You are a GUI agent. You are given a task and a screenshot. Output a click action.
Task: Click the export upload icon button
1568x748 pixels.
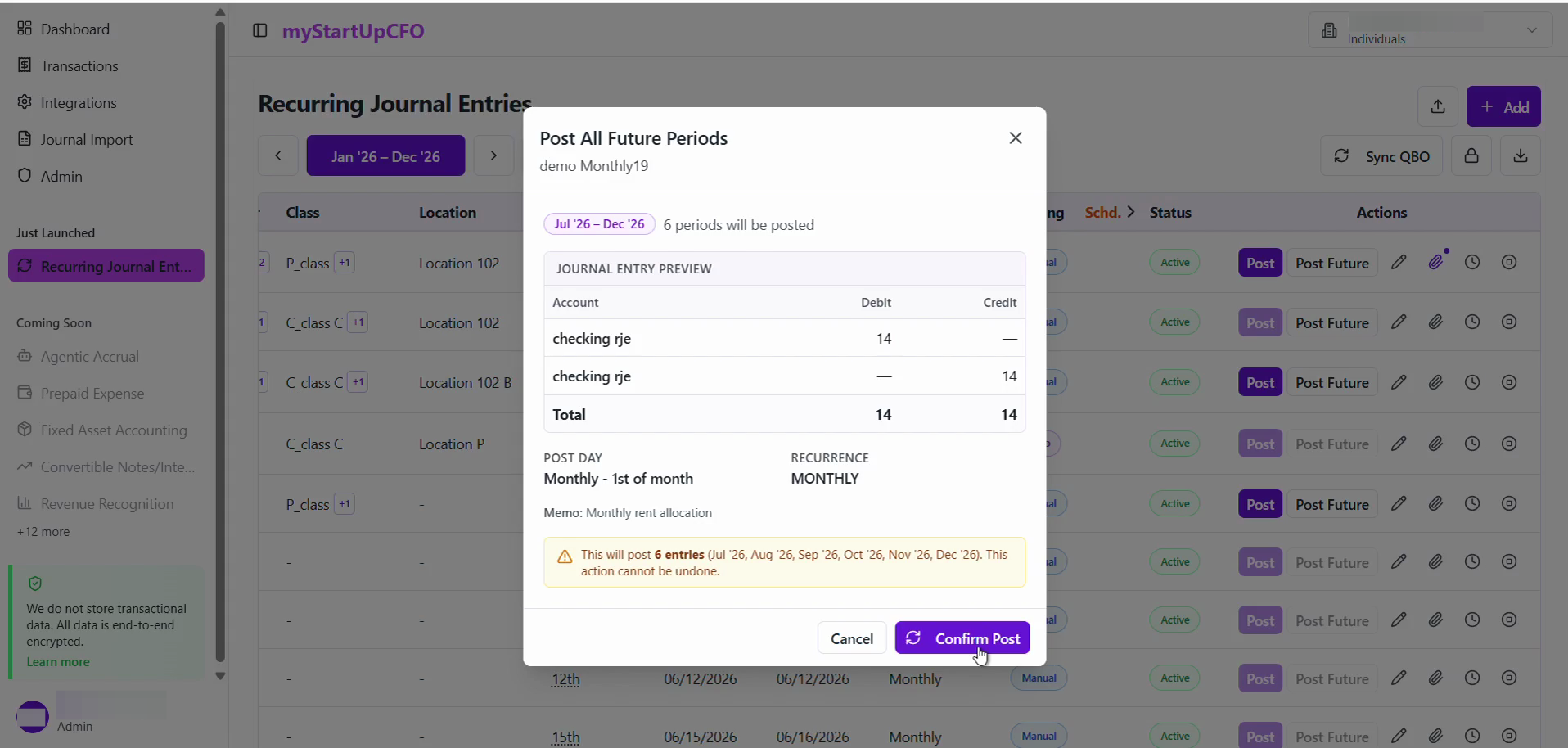(x=1438, y=106)
